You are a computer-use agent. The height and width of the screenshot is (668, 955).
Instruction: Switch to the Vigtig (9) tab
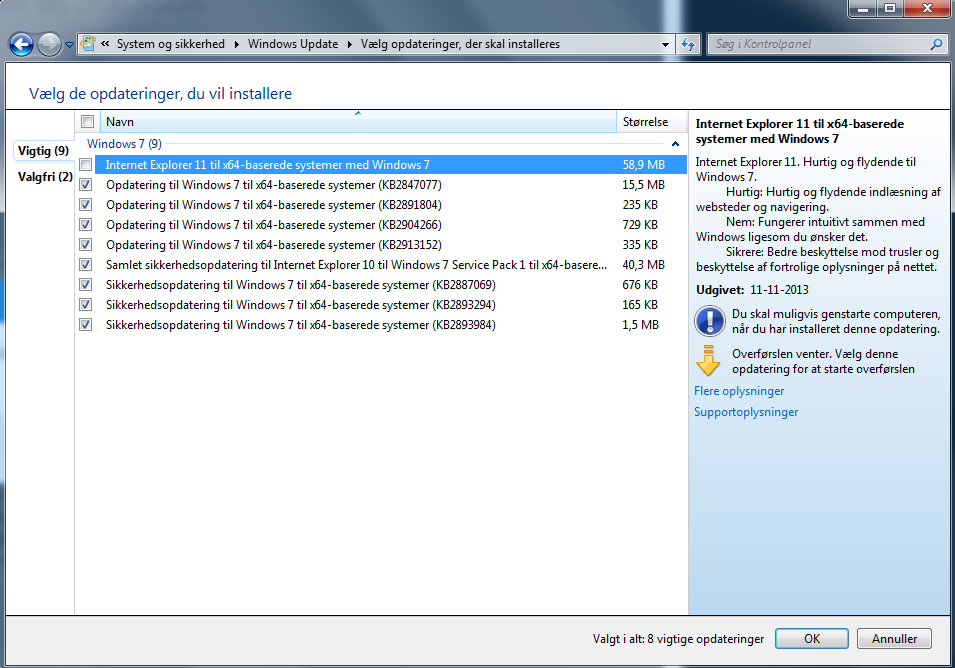tap(43, 150)
